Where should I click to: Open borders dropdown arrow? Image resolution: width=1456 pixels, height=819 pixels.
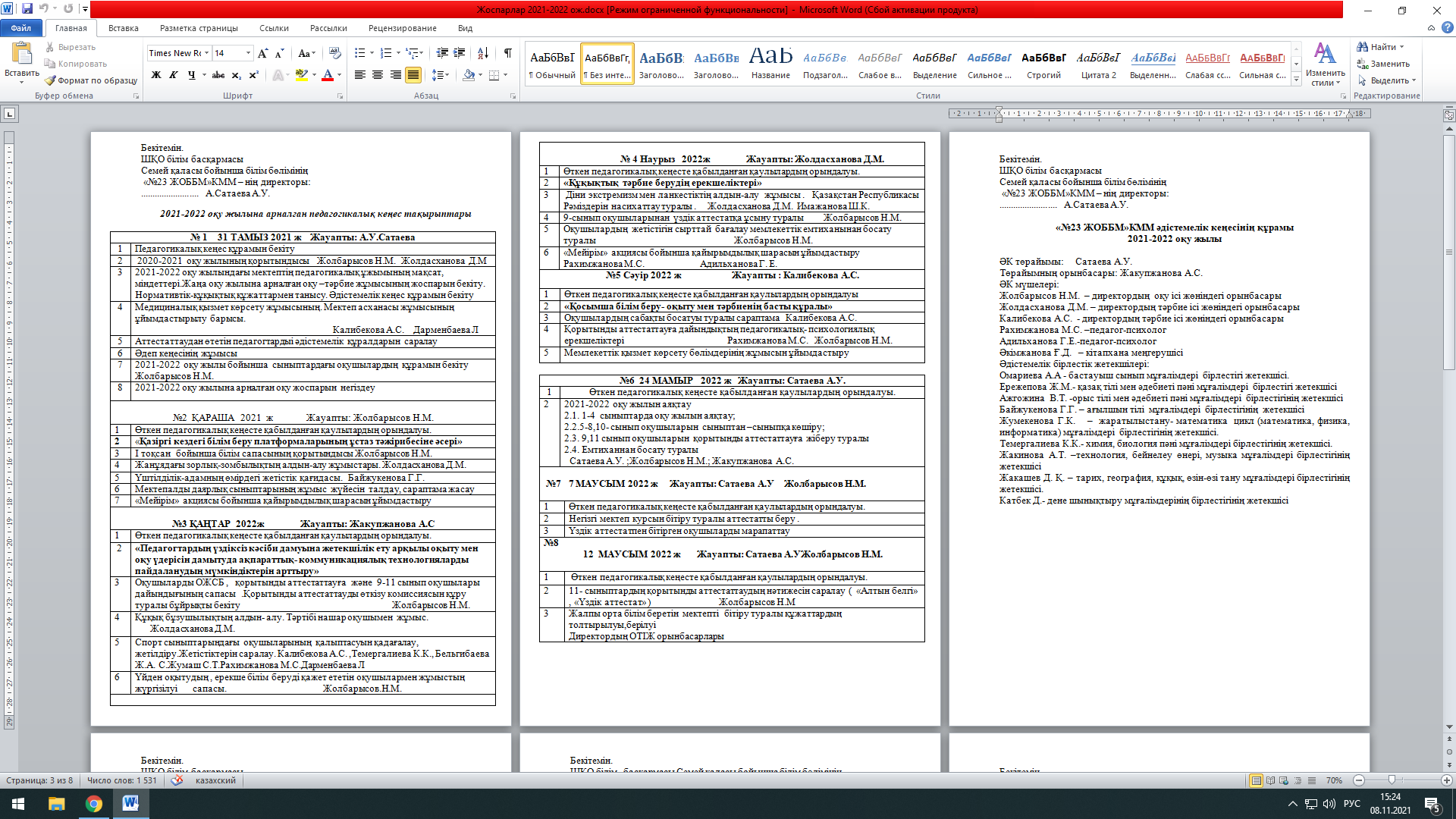pos(504,75)
